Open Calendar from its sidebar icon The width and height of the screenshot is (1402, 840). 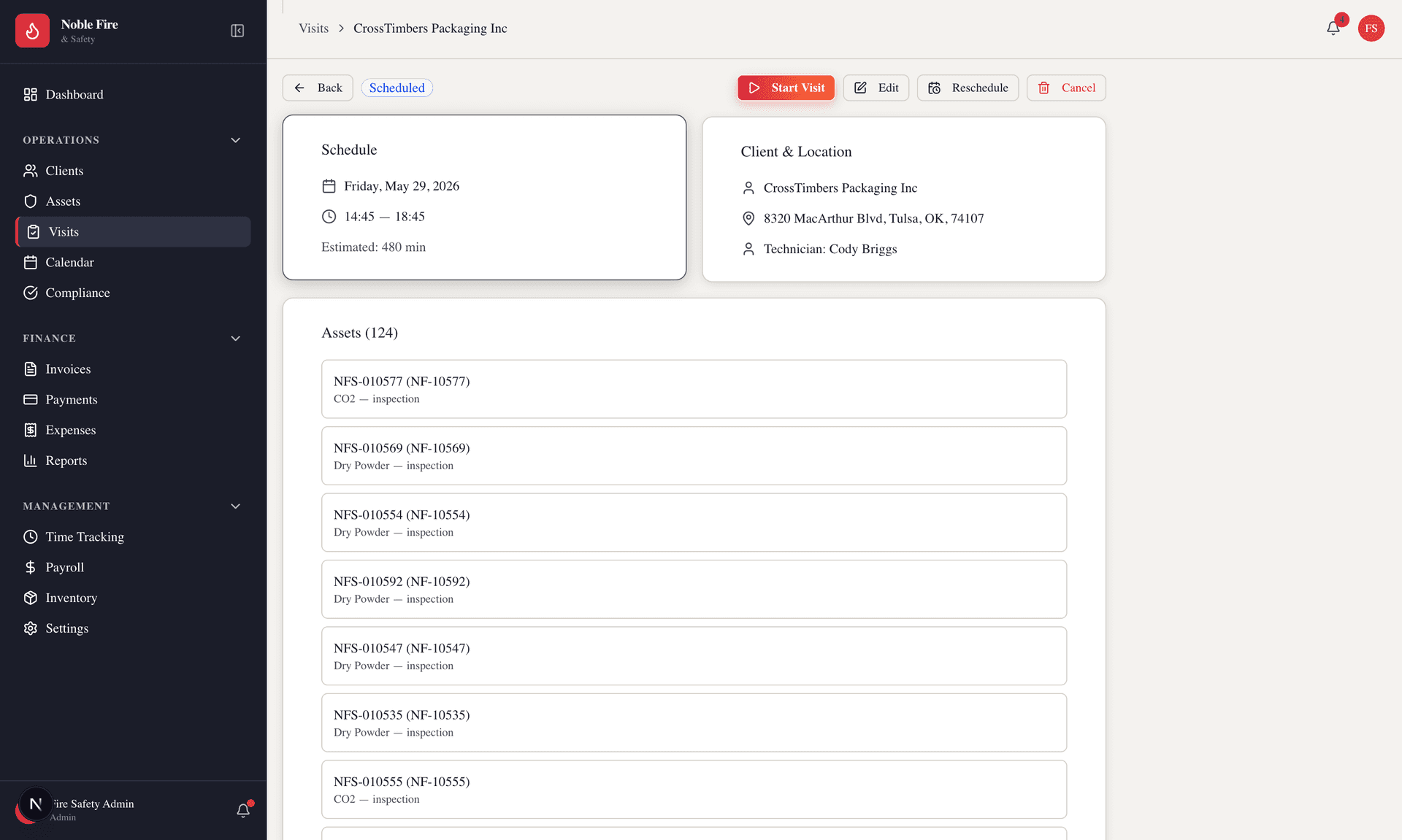click(x=31, y=262)
